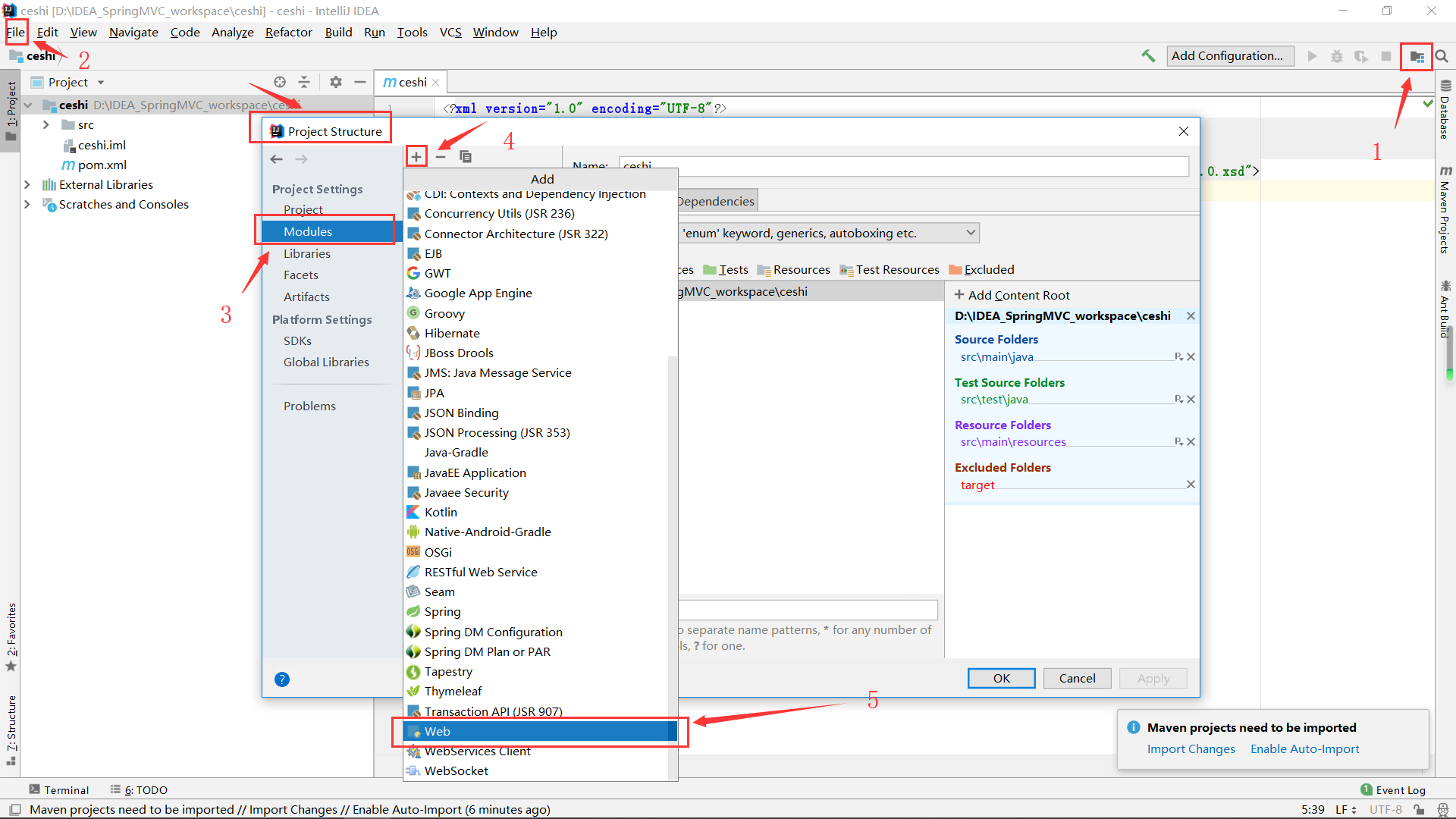Click the copy module icon
1456x819 pixels.
tap(466, 157)
